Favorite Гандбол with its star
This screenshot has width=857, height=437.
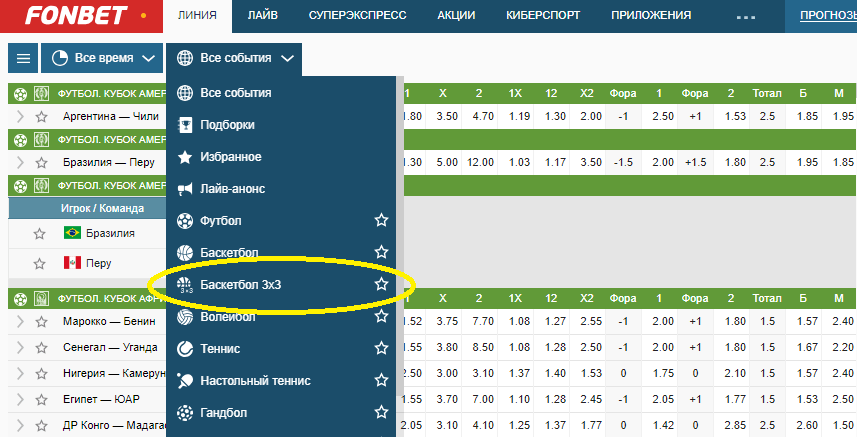tap(381, 412)
